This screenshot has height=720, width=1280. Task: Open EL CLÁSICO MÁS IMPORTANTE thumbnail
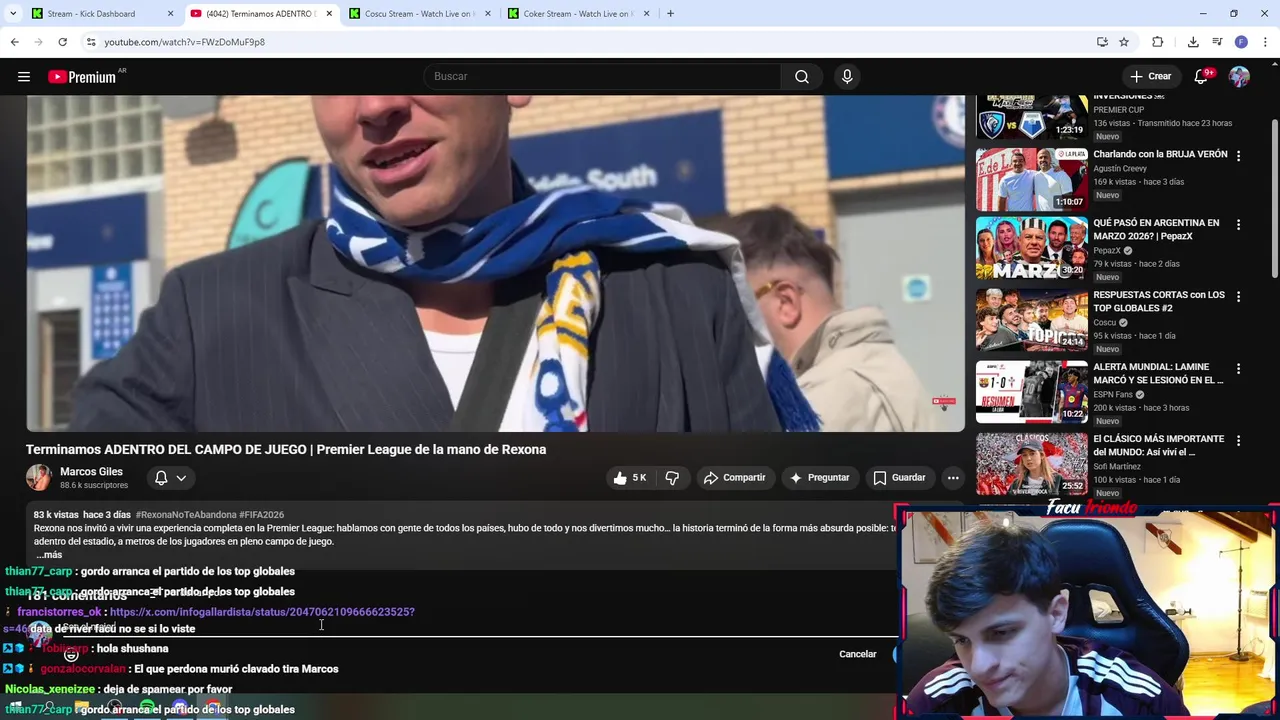tap(1031, 465)
